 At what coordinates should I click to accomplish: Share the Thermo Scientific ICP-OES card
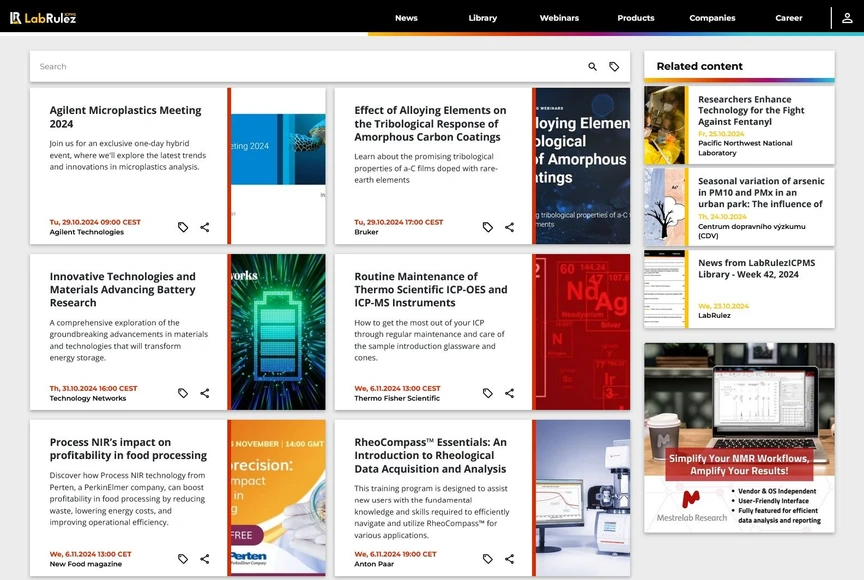509,393
